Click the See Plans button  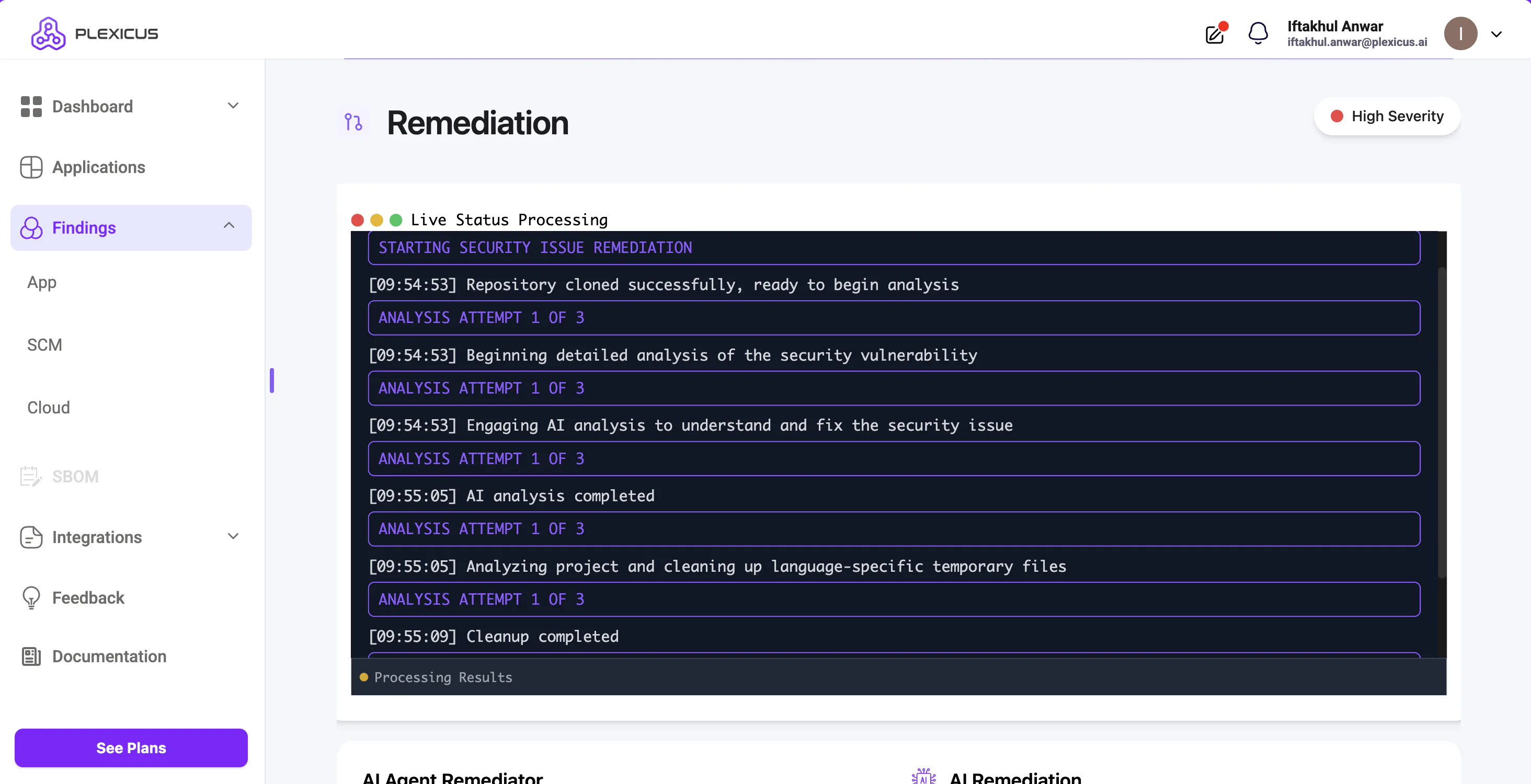131,748
